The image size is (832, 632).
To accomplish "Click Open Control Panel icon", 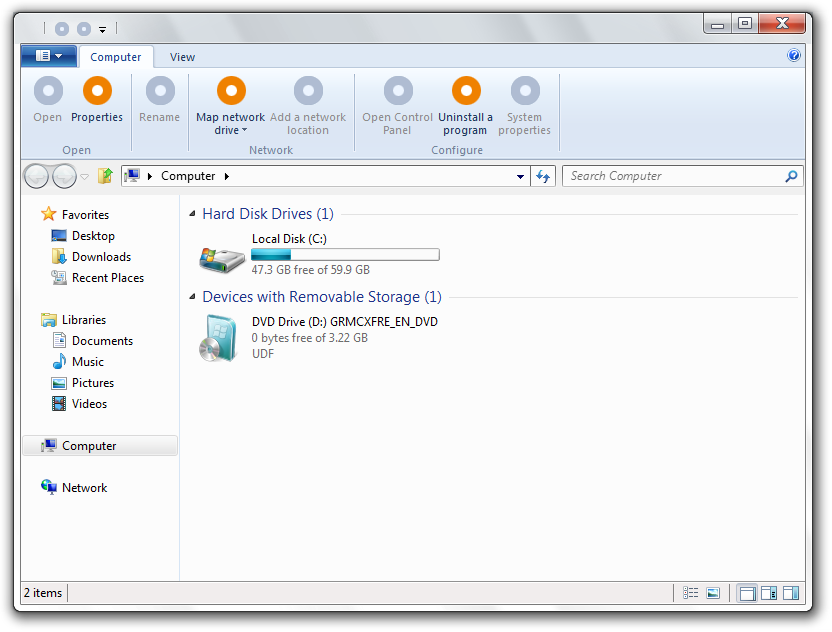I will [398, 91].
